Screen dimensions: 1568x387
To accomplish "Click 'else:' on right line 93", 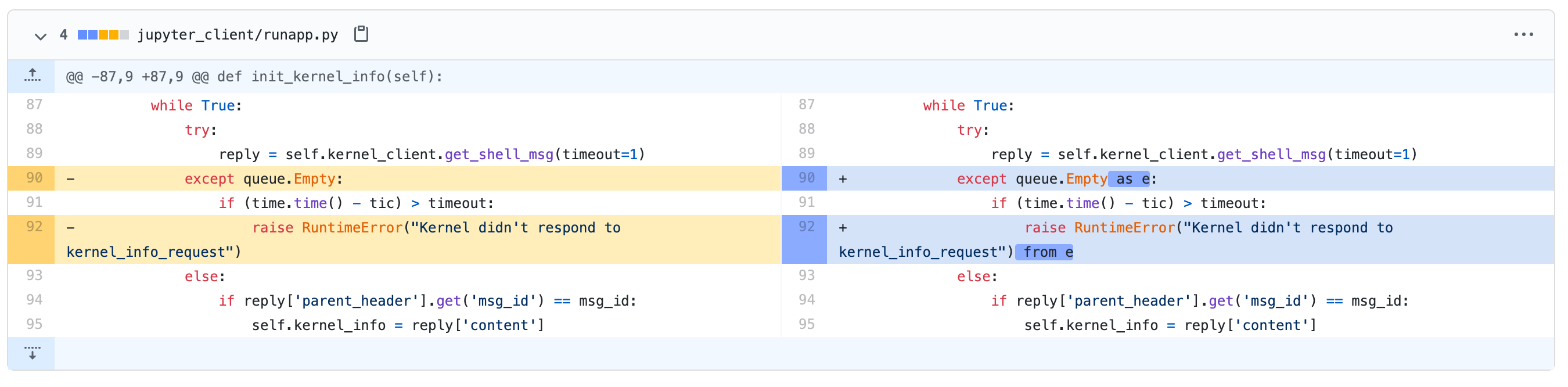I will [x=977, y=277].
